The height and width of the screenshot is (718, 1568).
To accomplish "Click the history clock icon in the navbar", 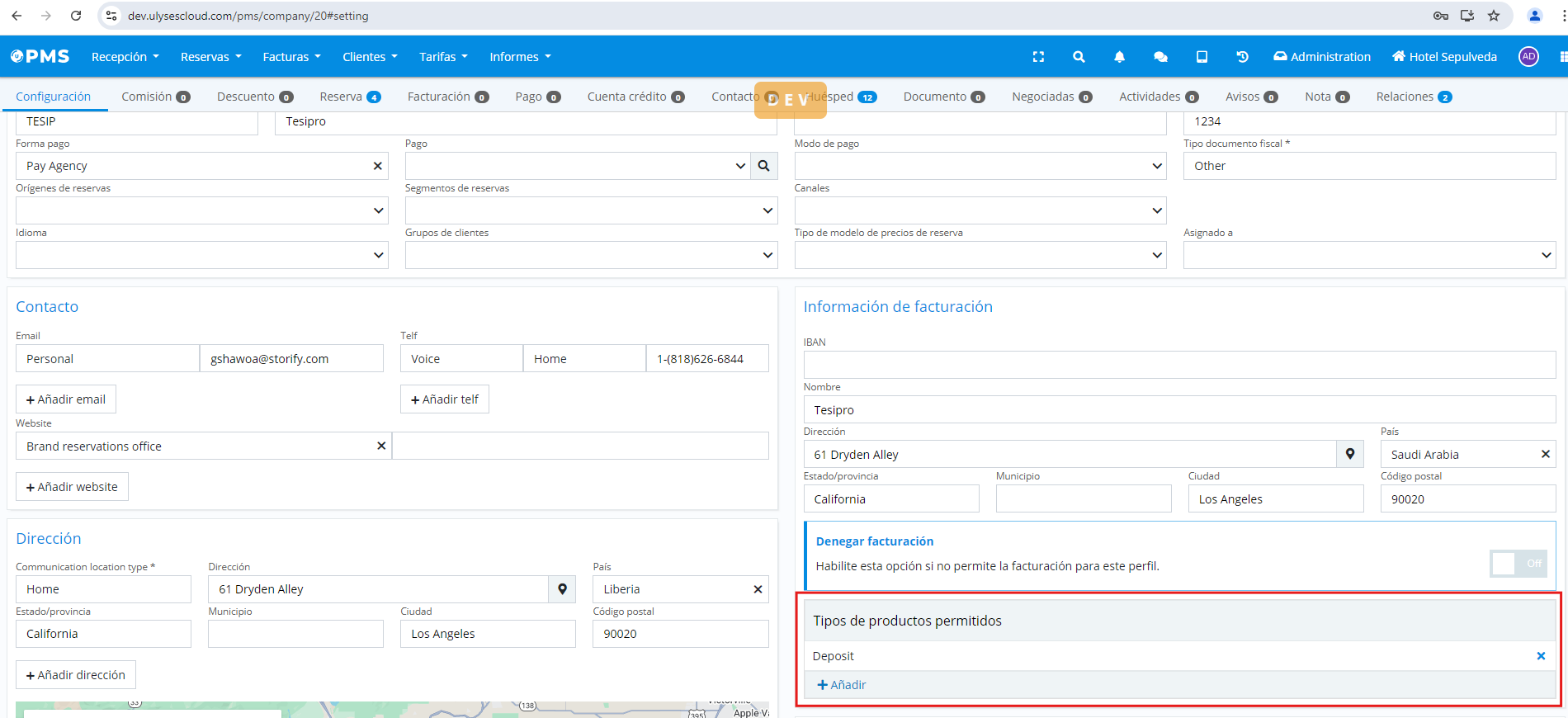I will point(1242,57).
